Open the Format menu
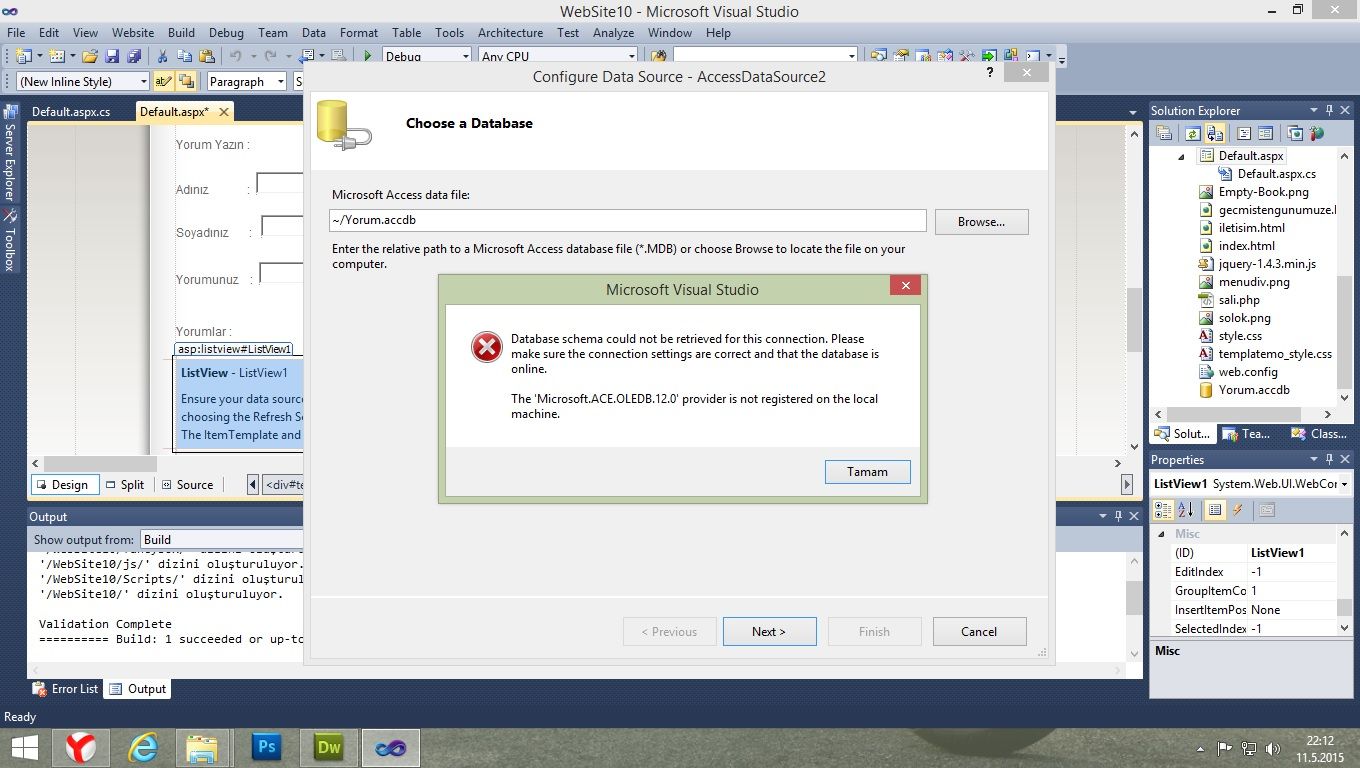The height and width of the screenshot is (768, 1360). (x=359, y=32)
